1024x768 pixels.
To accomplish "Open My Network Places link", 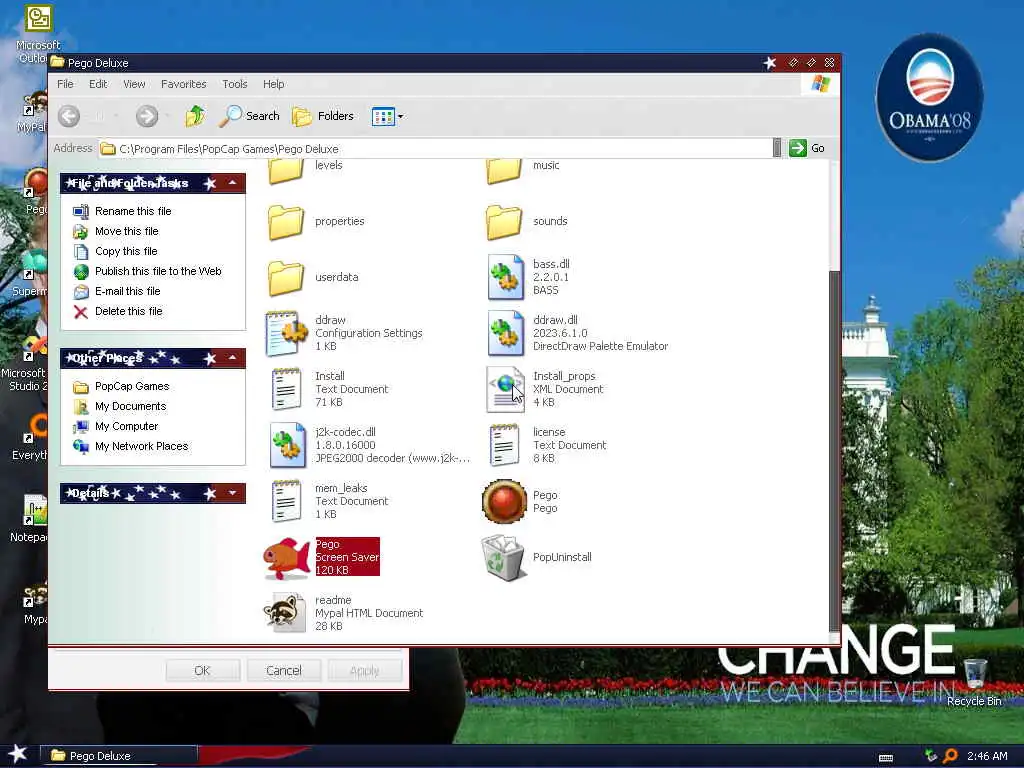I will [x=142, y=446].
